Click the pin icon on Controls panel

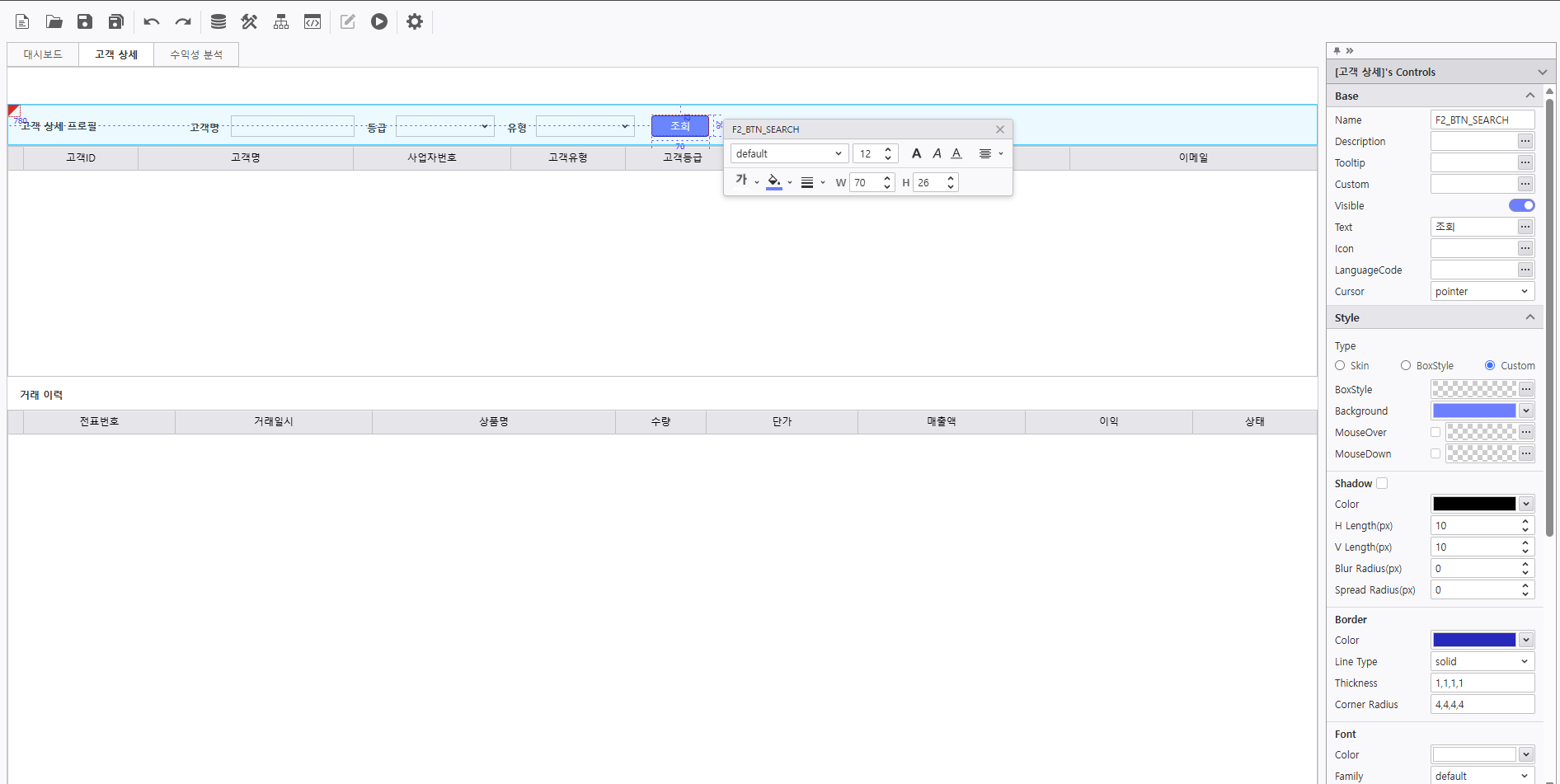[x=1337, y=50]
